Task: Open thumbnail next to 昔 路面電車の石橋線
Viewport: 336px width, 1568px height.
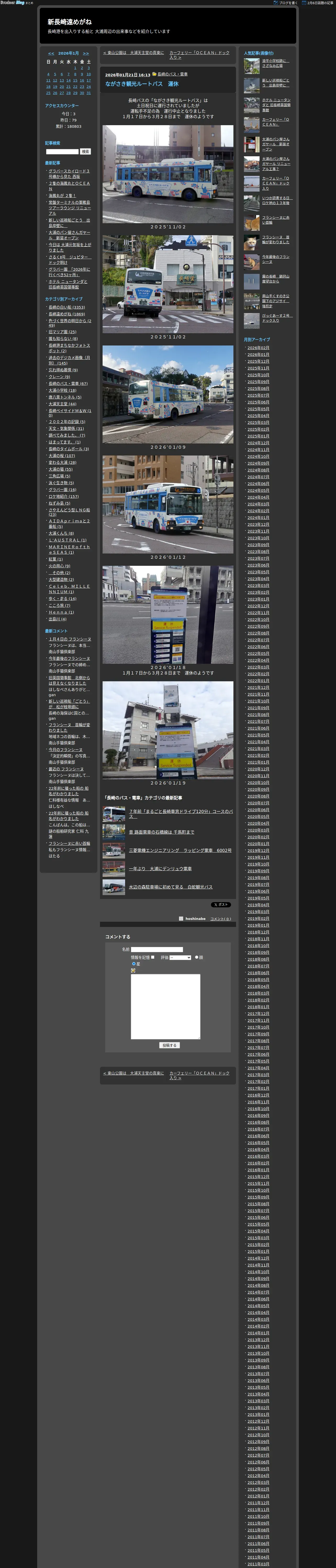Action: [x=114, y=832]
